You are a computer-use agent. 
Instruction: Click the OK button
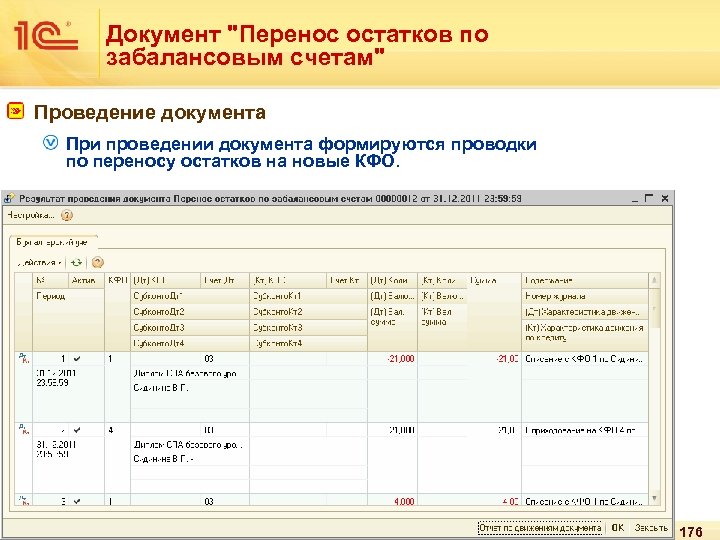618,528
